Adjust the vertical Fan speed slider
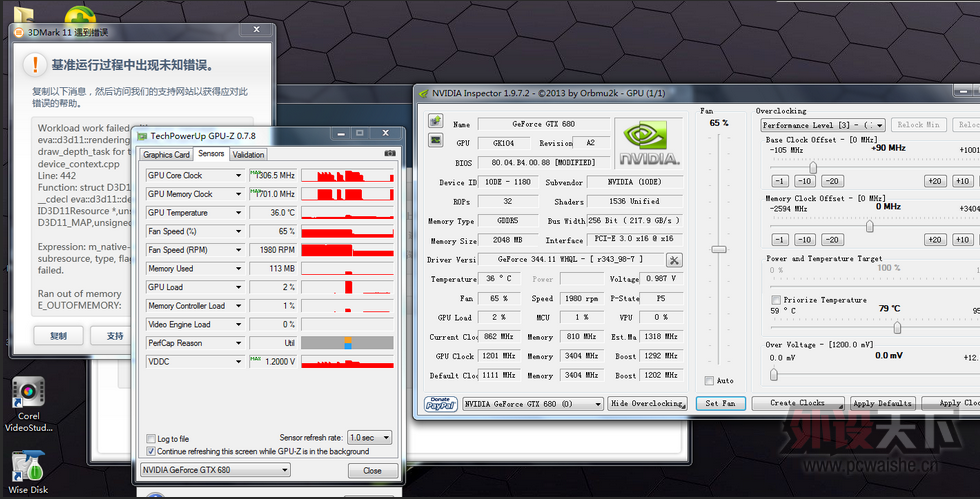980x499 pixels. tap(719, 250)
